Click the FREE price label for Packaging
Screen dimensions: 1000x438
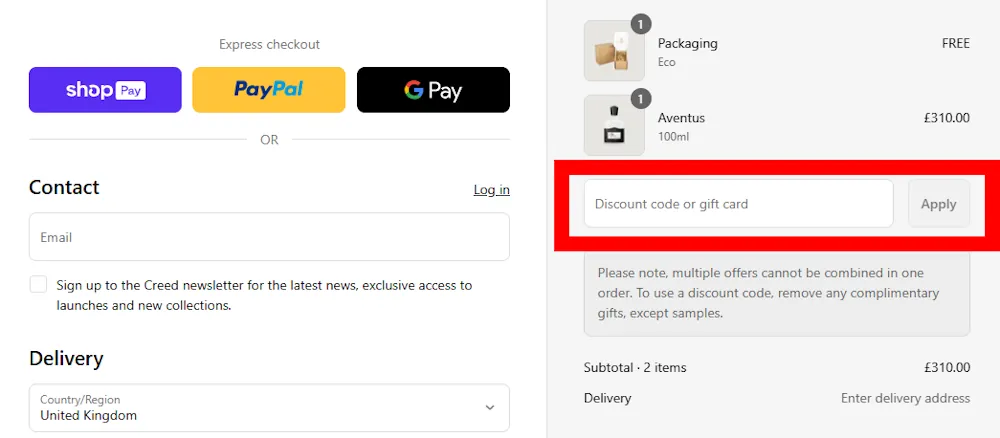point(955,44)
